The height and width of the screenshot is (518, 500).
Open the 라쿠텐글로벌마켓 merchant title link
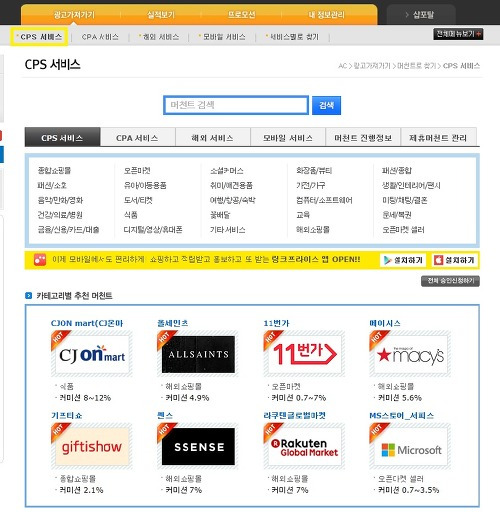(294, 416)
